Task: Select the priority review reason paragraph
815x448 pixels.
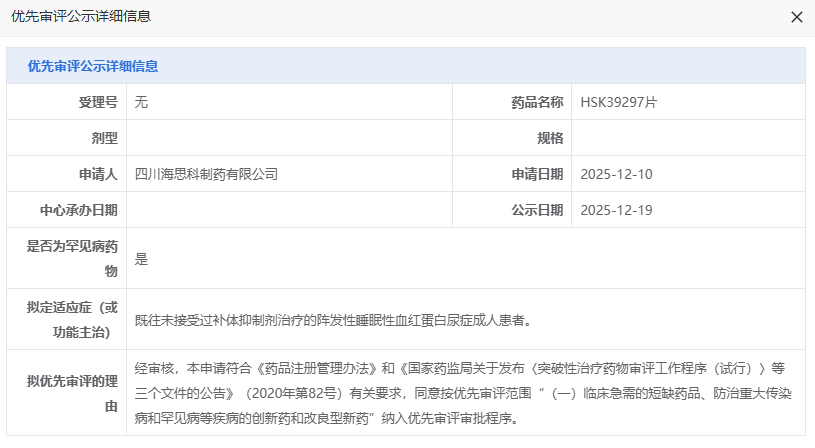Action: point(463,393)
